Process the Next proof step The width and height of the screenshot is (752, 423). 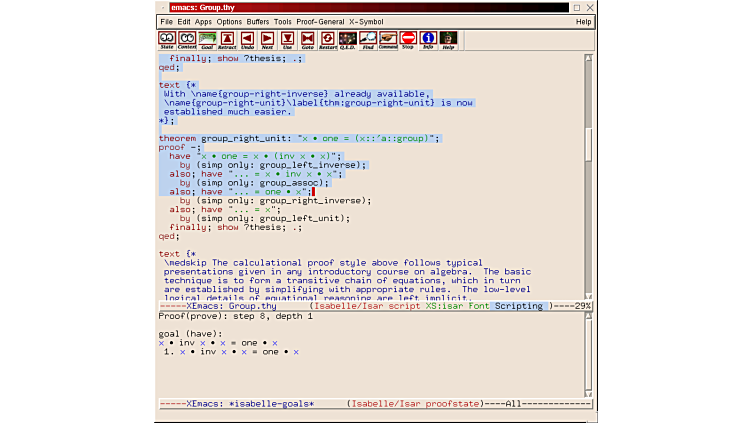coord(267,39)
